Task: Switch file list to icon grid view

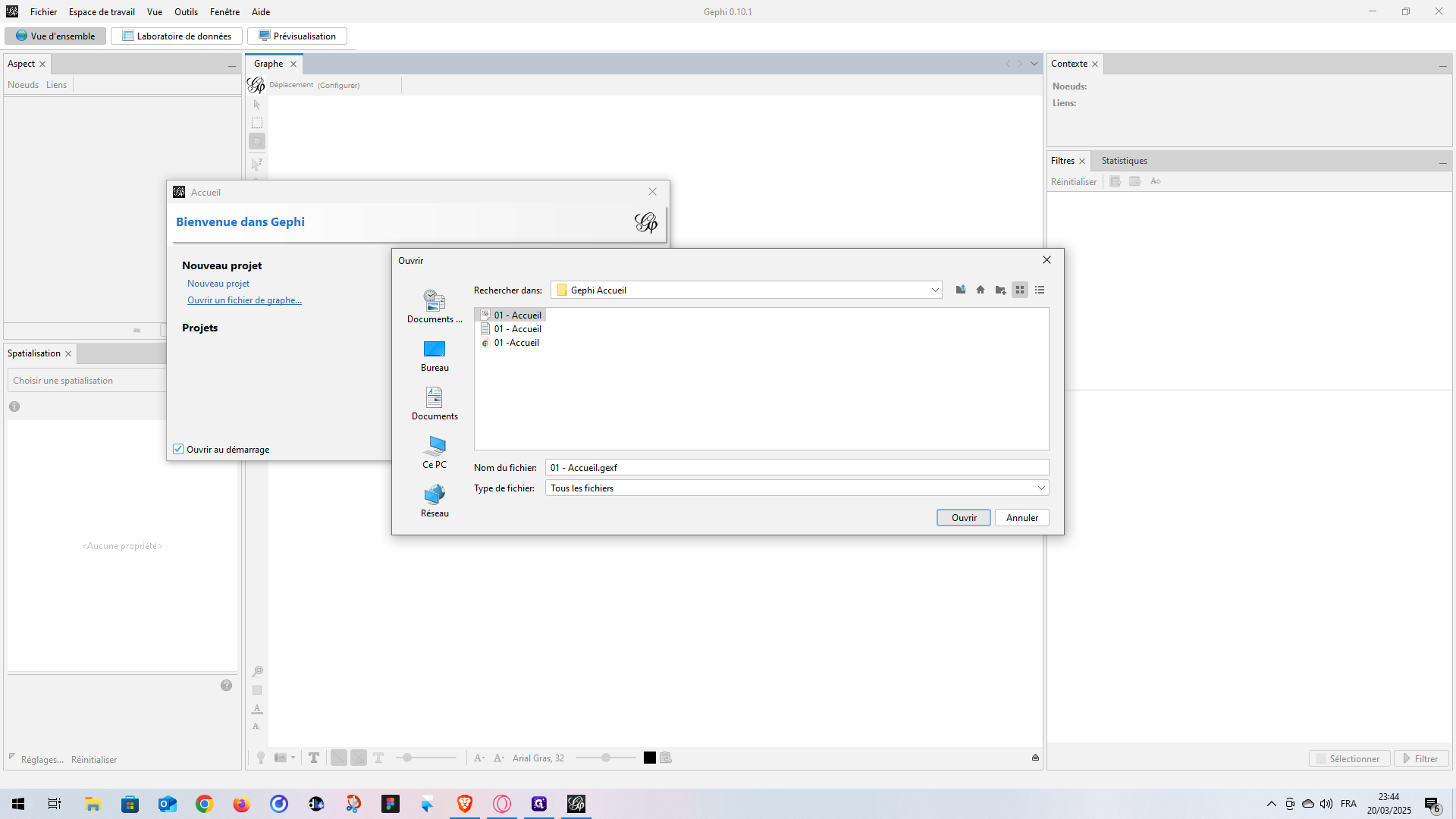Action: (x=1020, y=290)
